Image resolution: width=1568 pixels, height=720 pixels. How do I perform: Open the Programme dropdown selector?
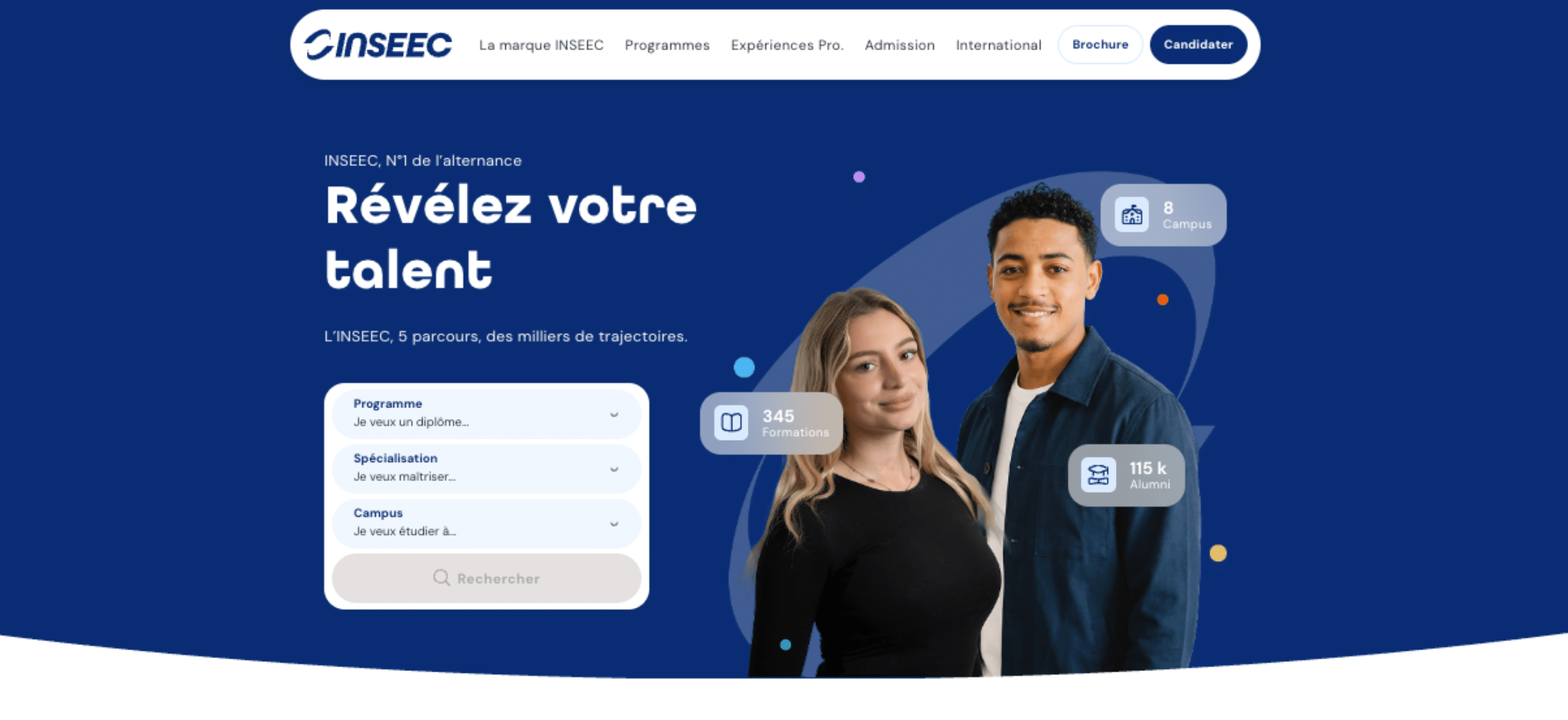(486, 414)
